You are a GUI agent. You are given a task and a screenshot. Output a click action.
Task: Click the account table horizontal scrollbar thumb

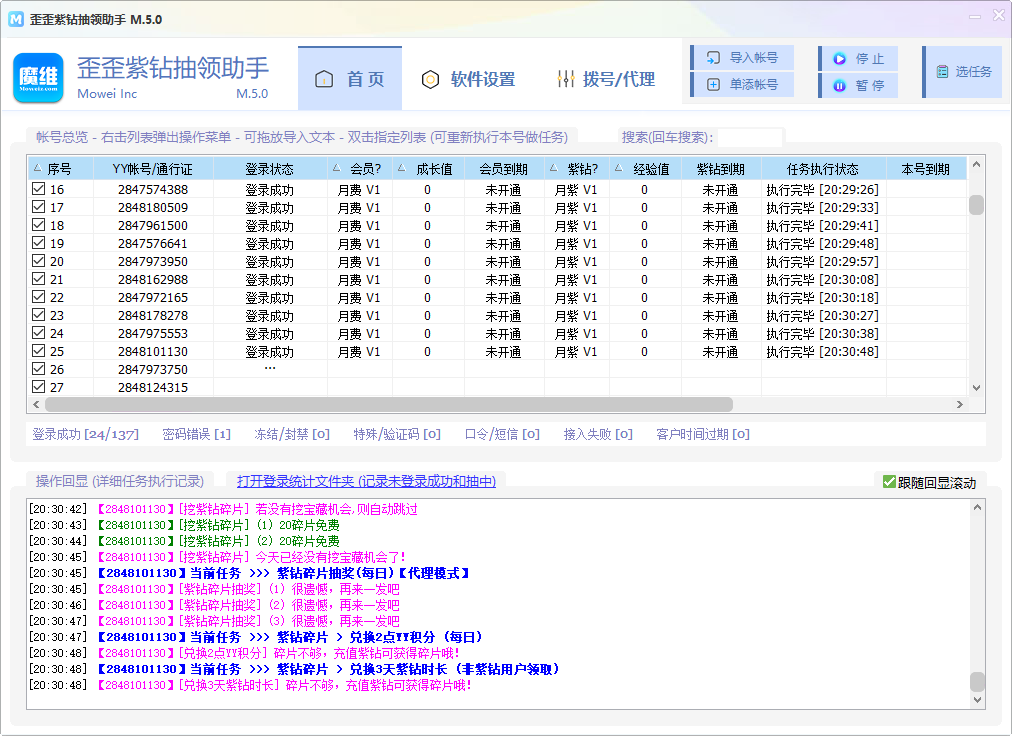(x=389, y=404)
